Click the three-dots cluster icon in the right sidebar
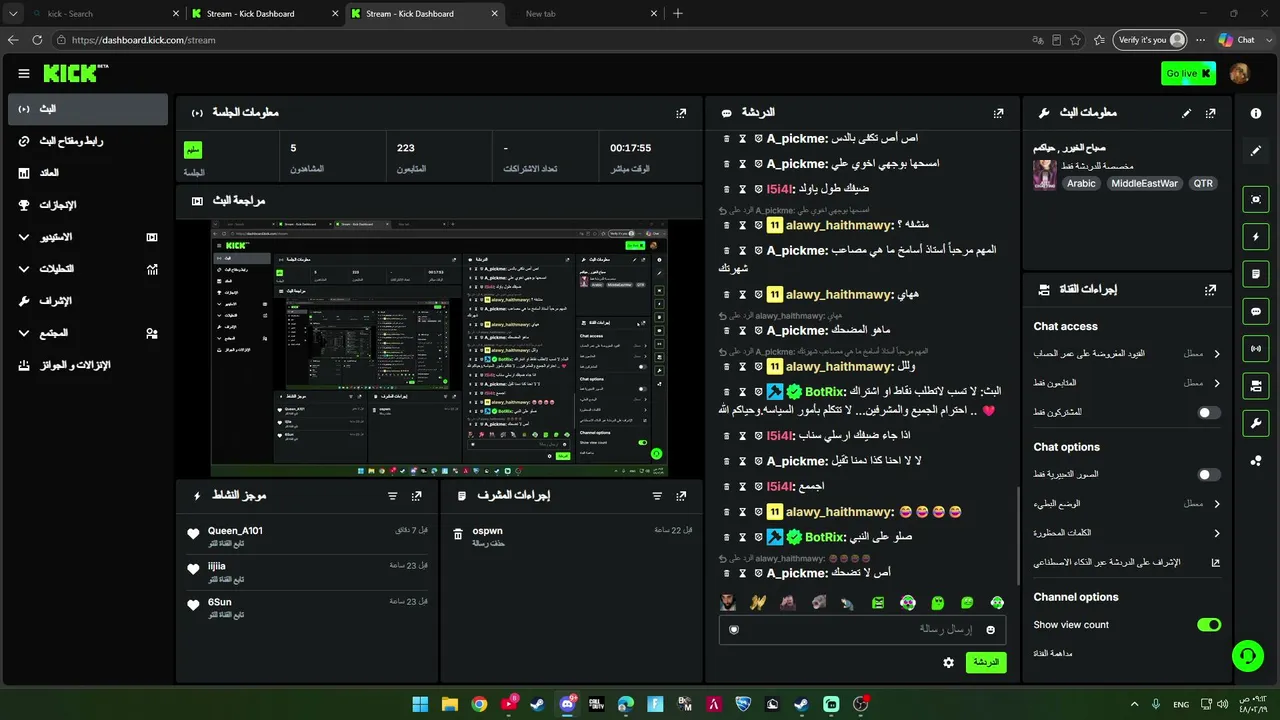1280x720 pixels. (x=1256, y=461)
